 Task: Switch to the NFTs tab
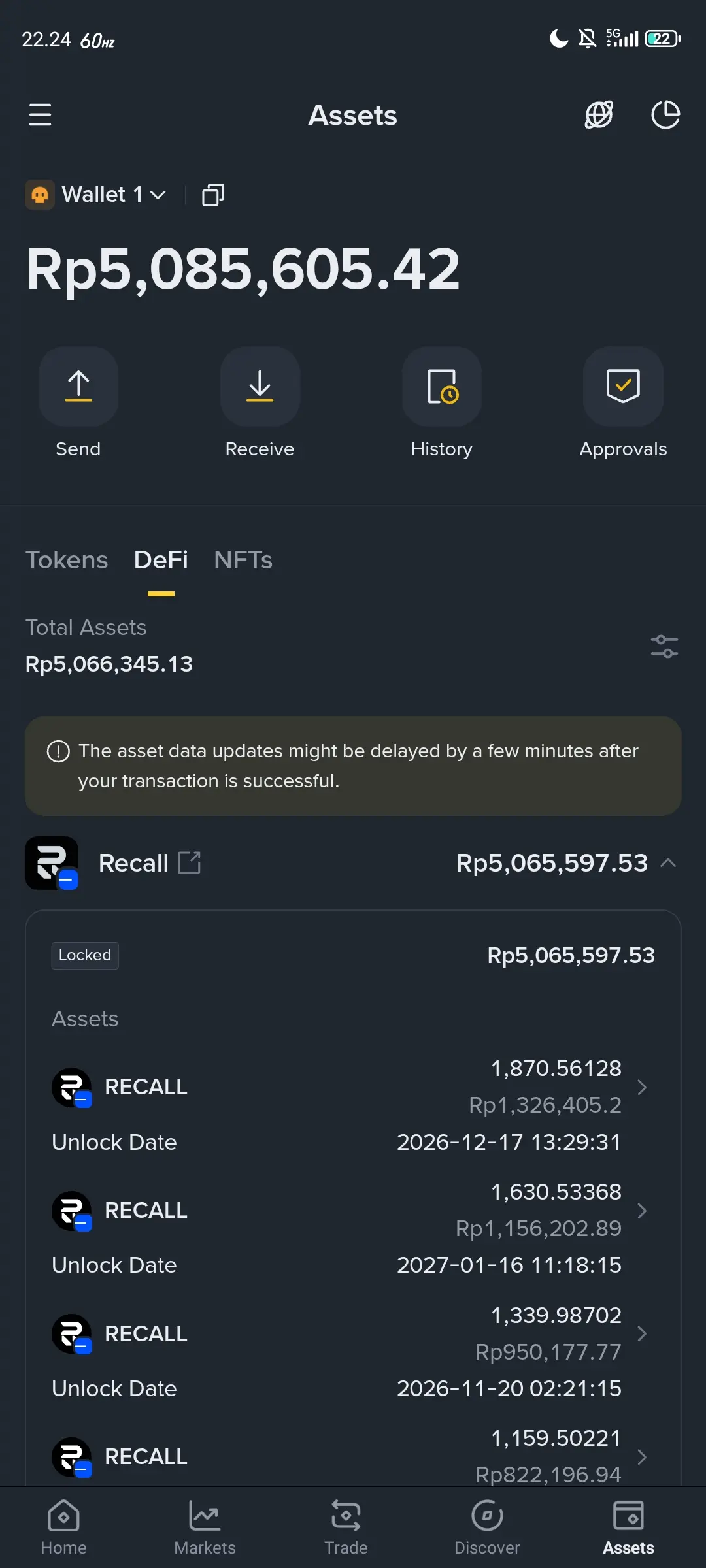pyautogui.click(x=243, y=560)
